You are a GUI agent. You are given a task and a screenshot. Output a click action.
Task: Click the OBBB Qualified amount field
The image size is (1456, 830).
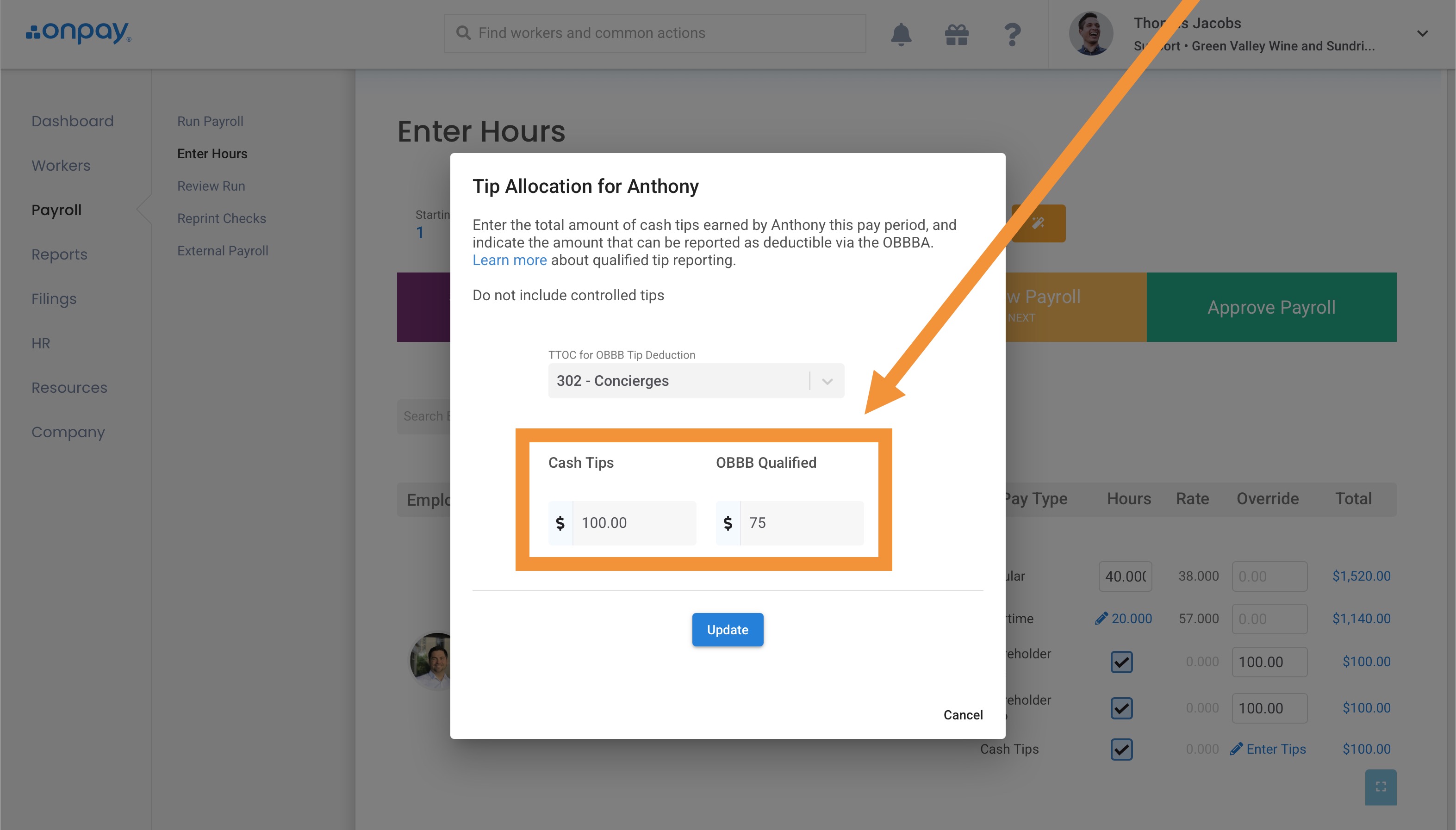(801, 523)
